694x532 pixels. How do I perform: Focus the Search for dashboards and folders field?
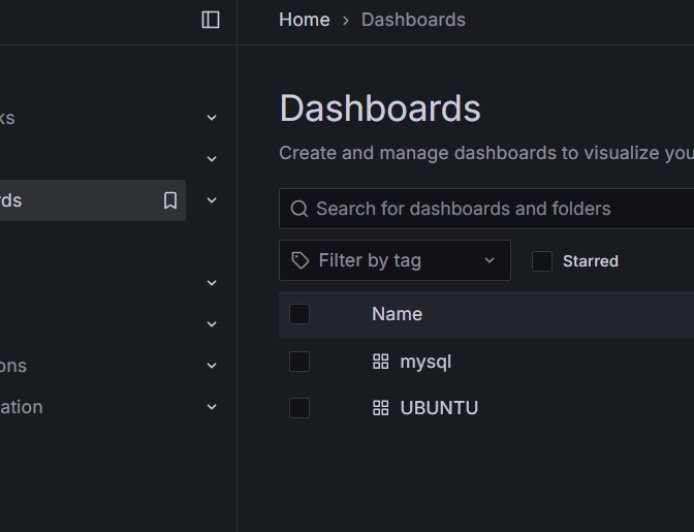pos(486,208)
